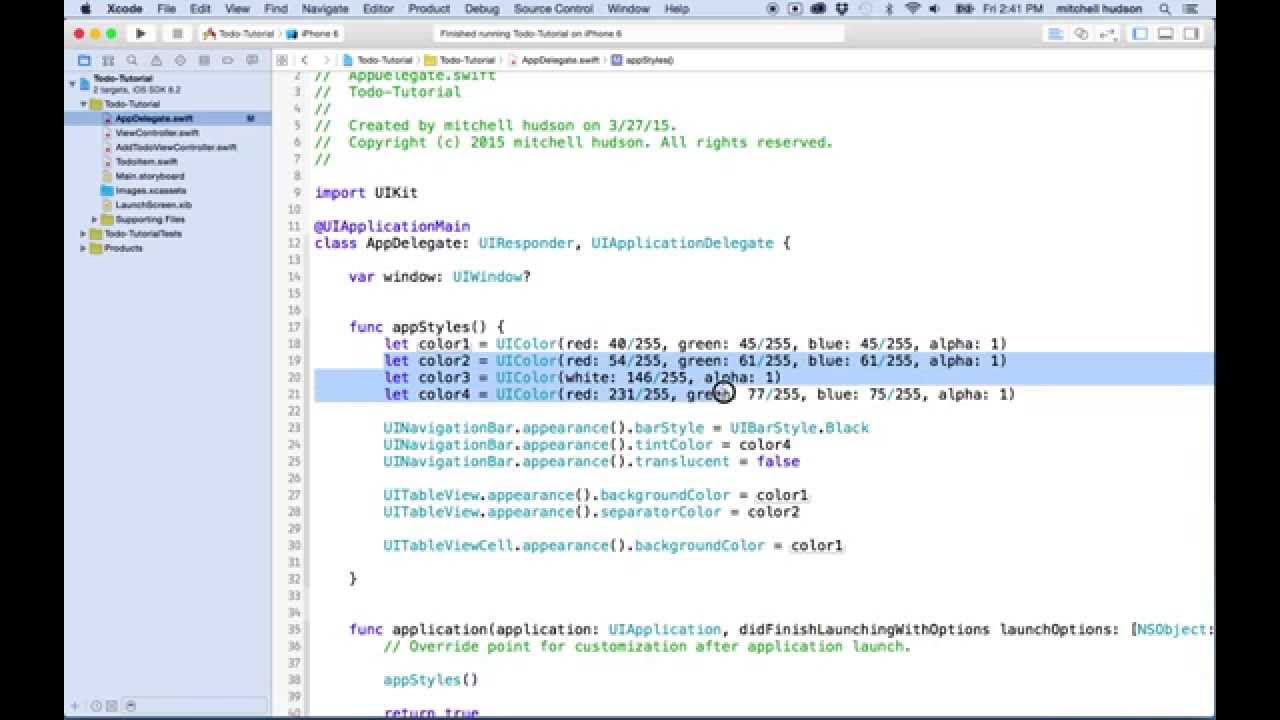Open the Breakpoint navigator icon
This screenshot has height=720, width=1280.
pyautogui.click(x=228, y=61)
